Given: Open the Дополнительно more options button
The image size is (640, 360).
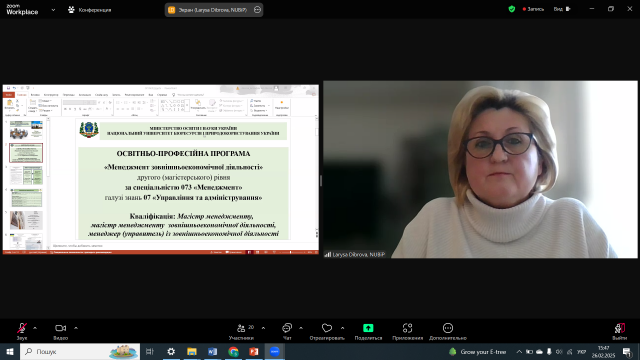Looking at the screenshot, I should (x=448, y=331).
